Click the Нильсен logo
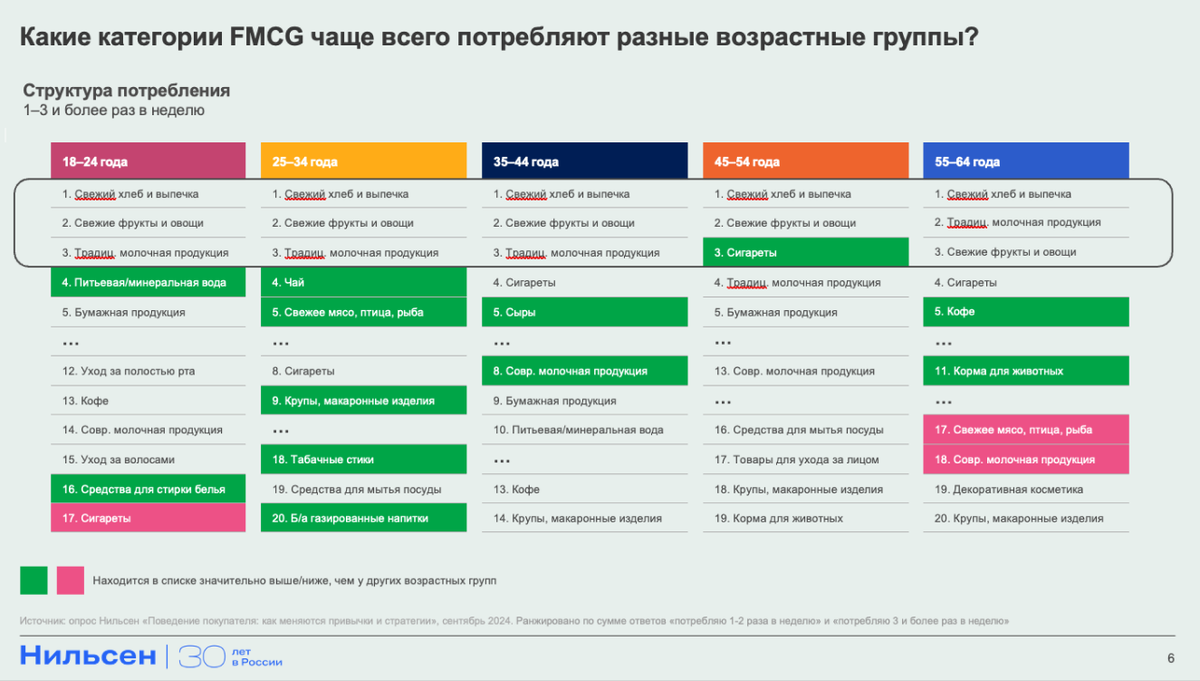This screenshot has width=1200, height=681. [x=85, y=656]
